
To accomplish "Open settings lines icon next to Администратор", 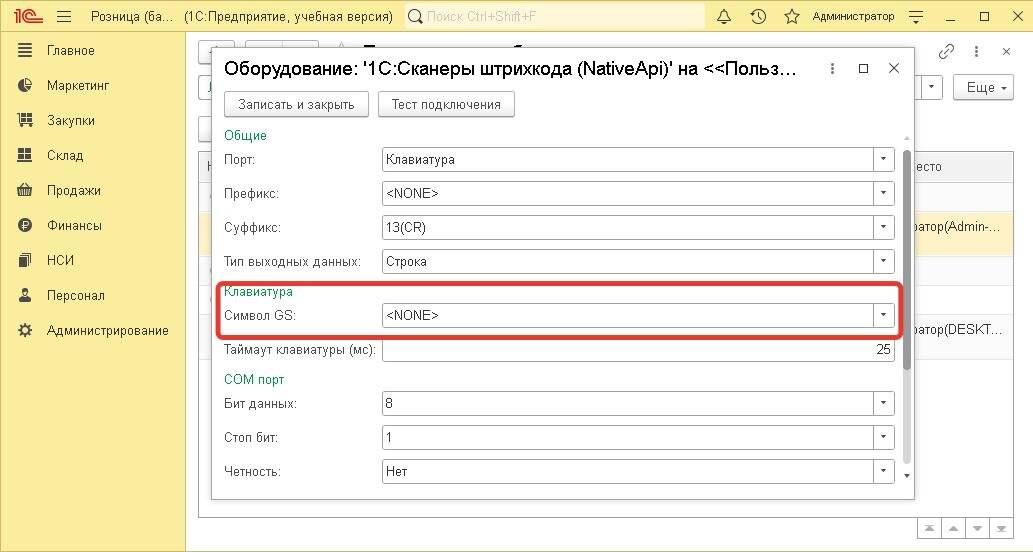I will coord(916,16).
